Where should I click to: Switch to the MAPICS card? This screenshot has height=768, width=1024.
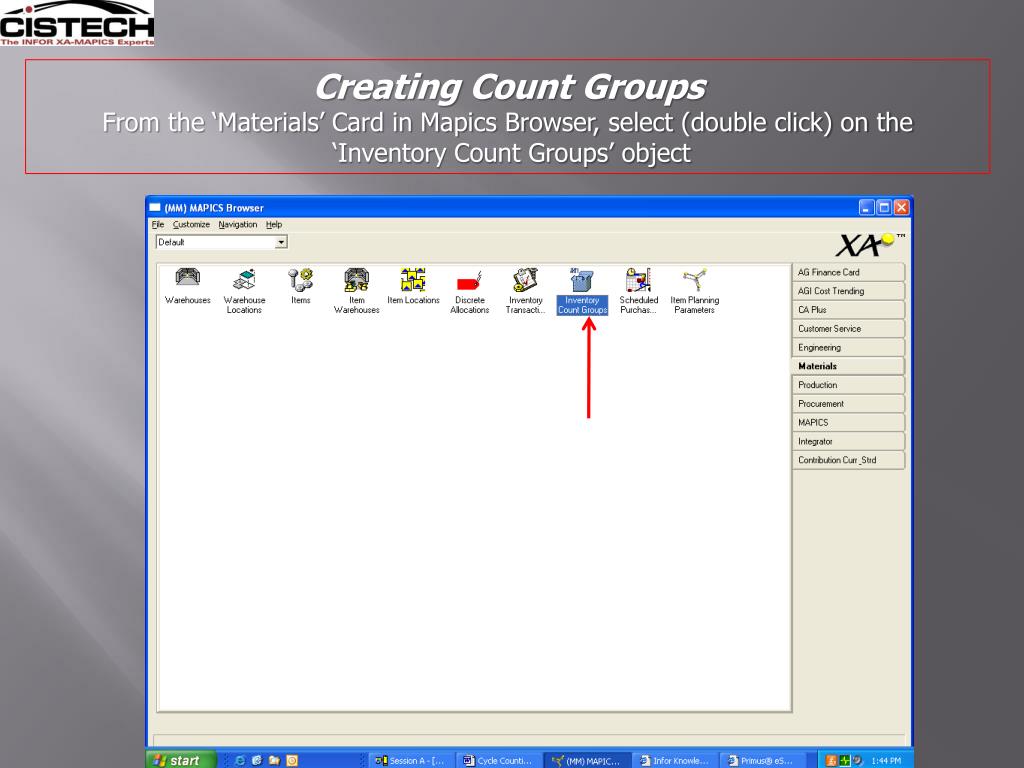coord(848,423)
